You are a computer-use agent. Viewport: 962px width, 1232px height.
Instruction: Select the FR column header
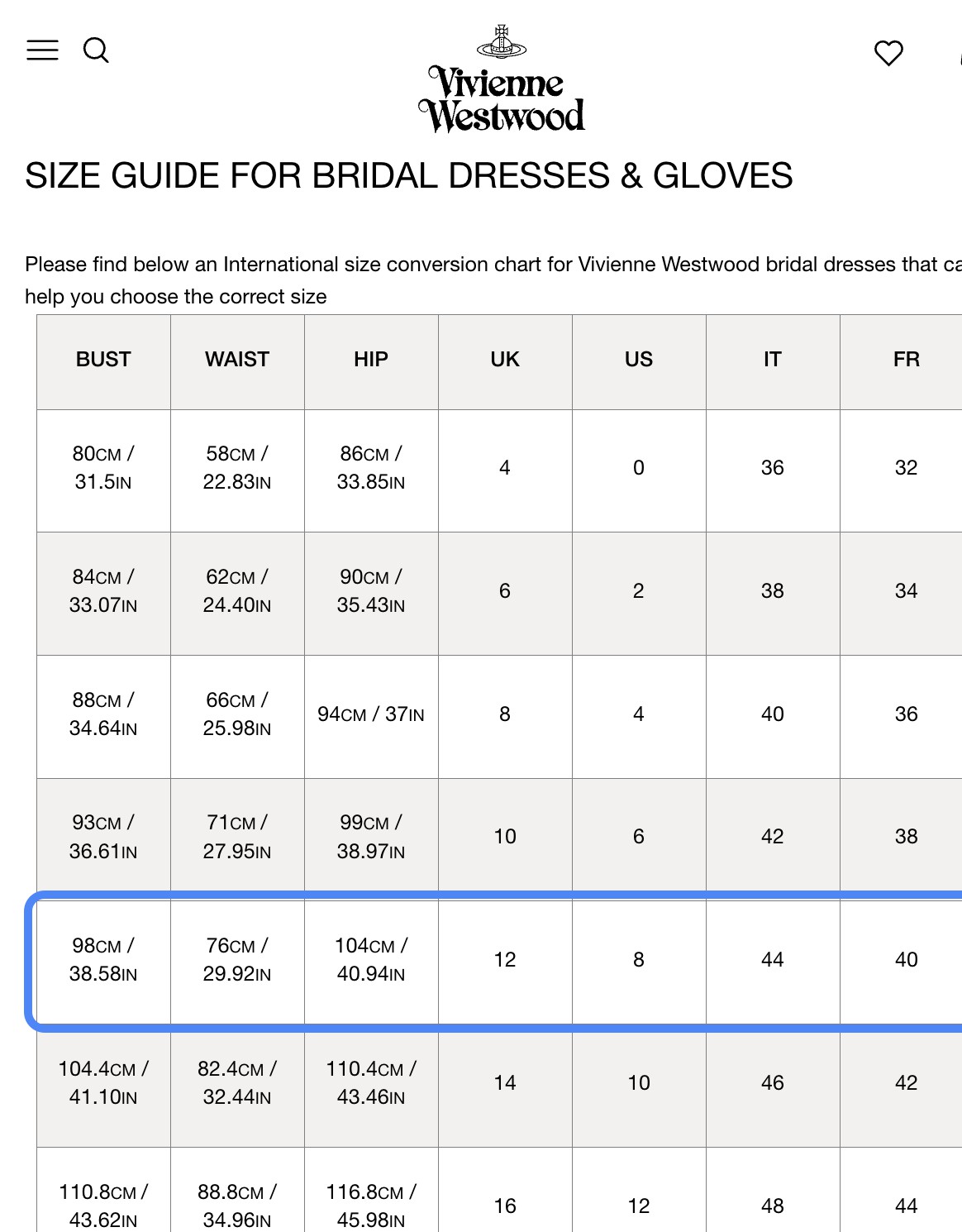[x=906, y=360]
